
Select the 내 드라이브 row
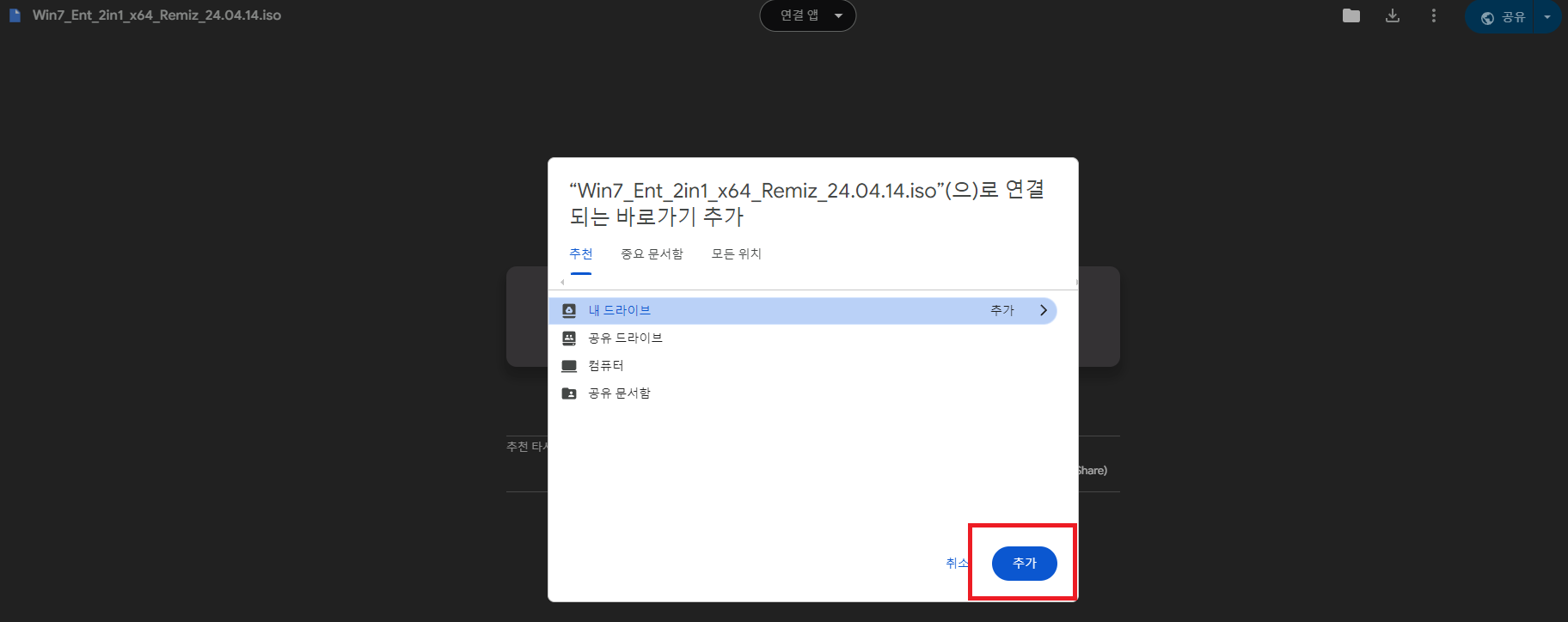click(x=802, y=311)
